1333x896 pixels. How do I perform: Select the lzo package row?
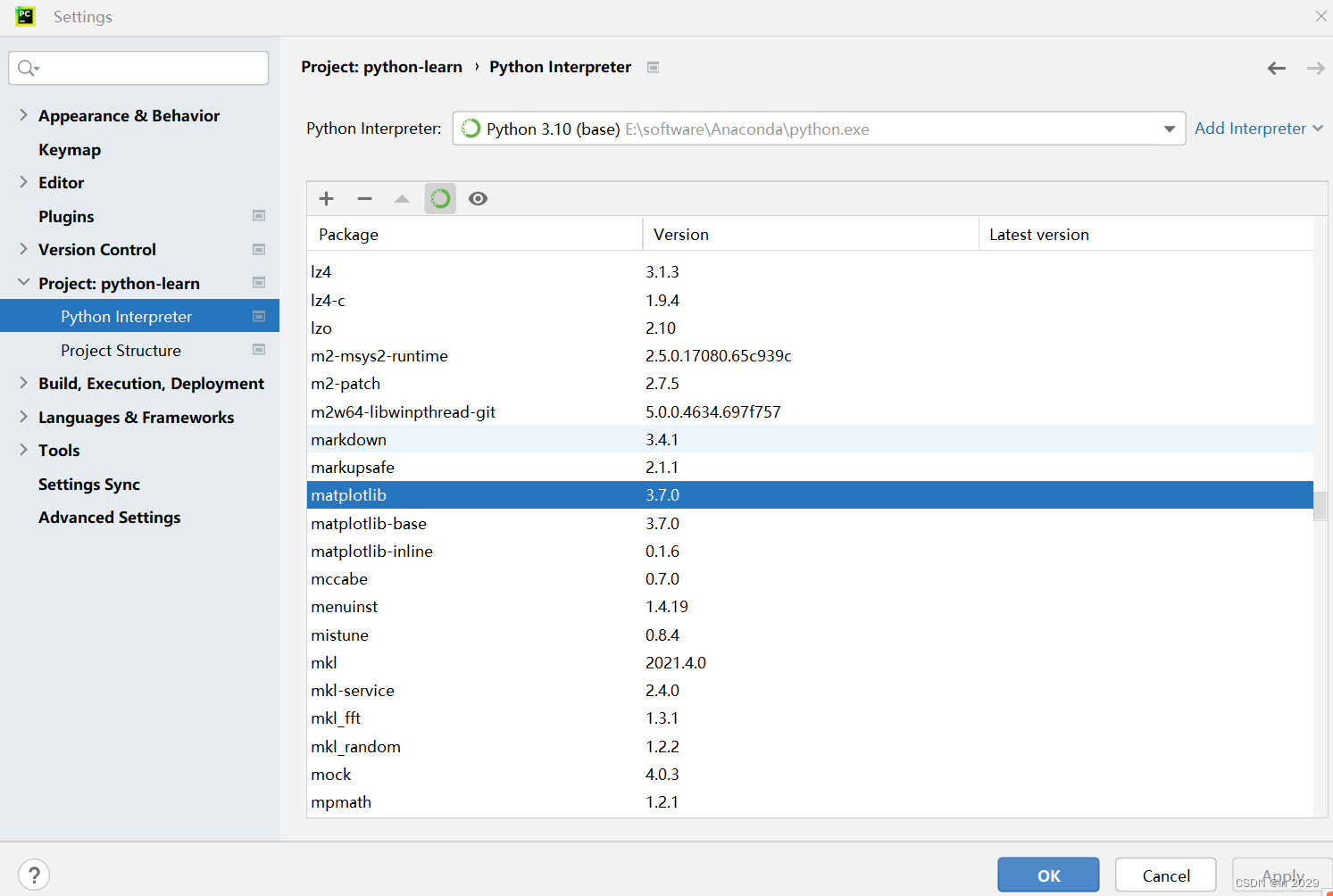coord(810,328)
